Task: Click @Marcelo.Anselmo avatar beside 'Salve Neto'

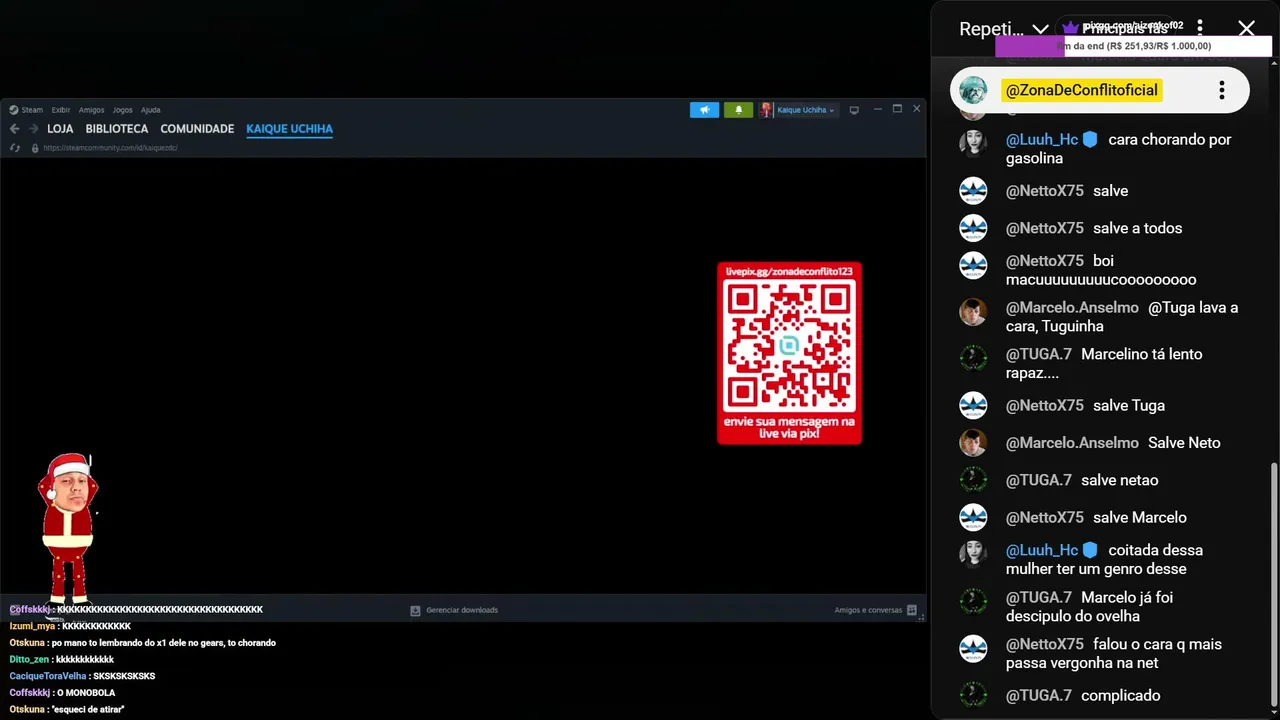Action: tap(973, 442)
